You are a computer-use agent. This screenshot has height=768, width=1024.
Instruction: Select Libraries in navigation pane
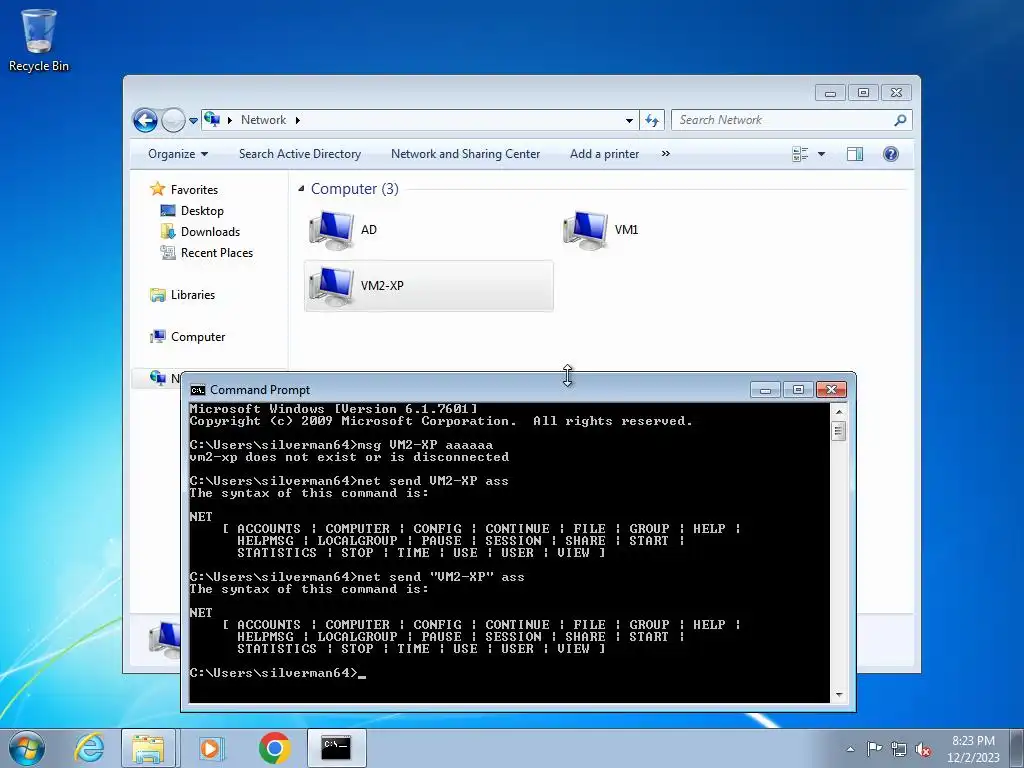click(182, 295)
